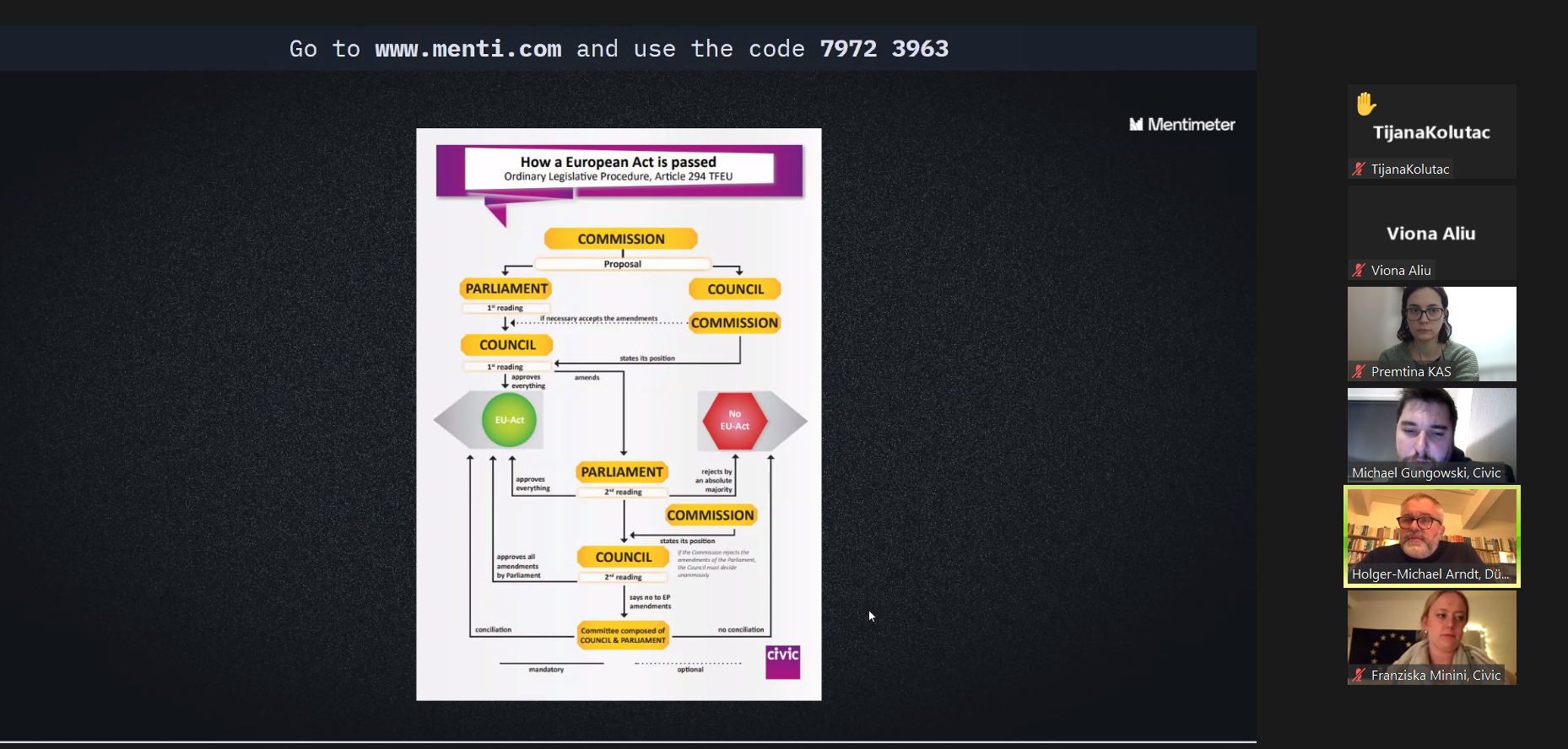1568x749 pixels.
Task: Click the muted microphone icon beside Premtina KAS
Action: click(x=1359, y=371)
